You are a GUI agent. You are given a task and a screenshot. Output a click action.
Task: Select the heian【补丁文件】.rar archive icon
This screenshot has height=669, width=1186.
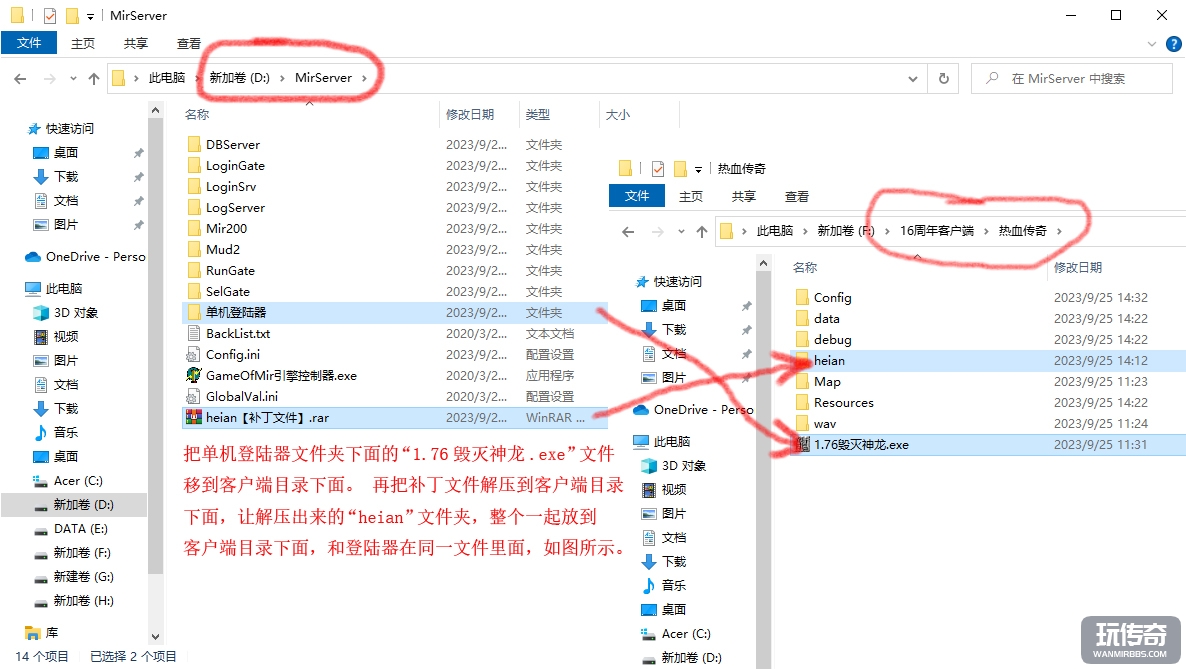[194, 418]
